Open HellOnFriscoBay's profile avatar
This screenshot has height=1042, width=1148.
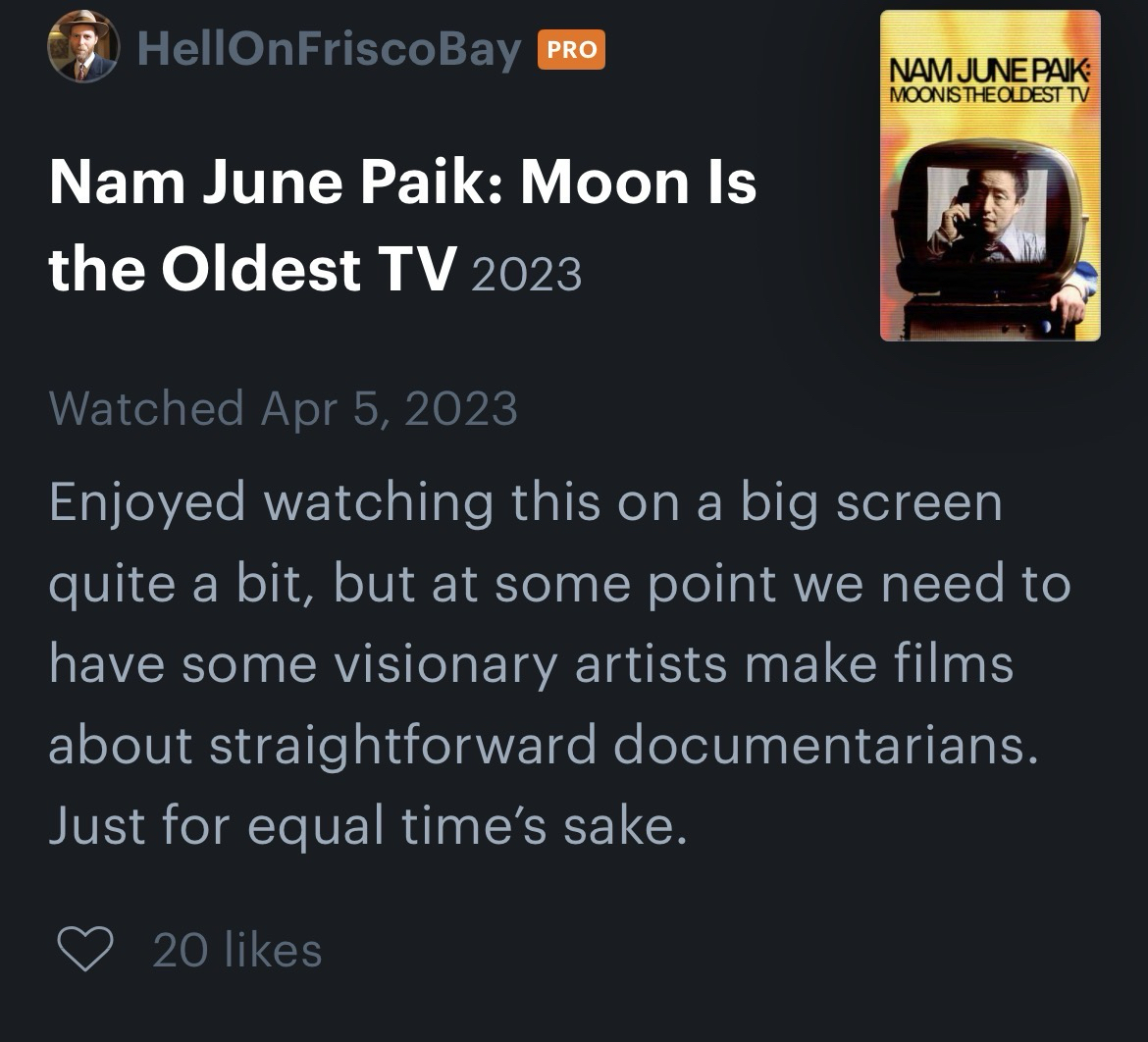[82, 49]
